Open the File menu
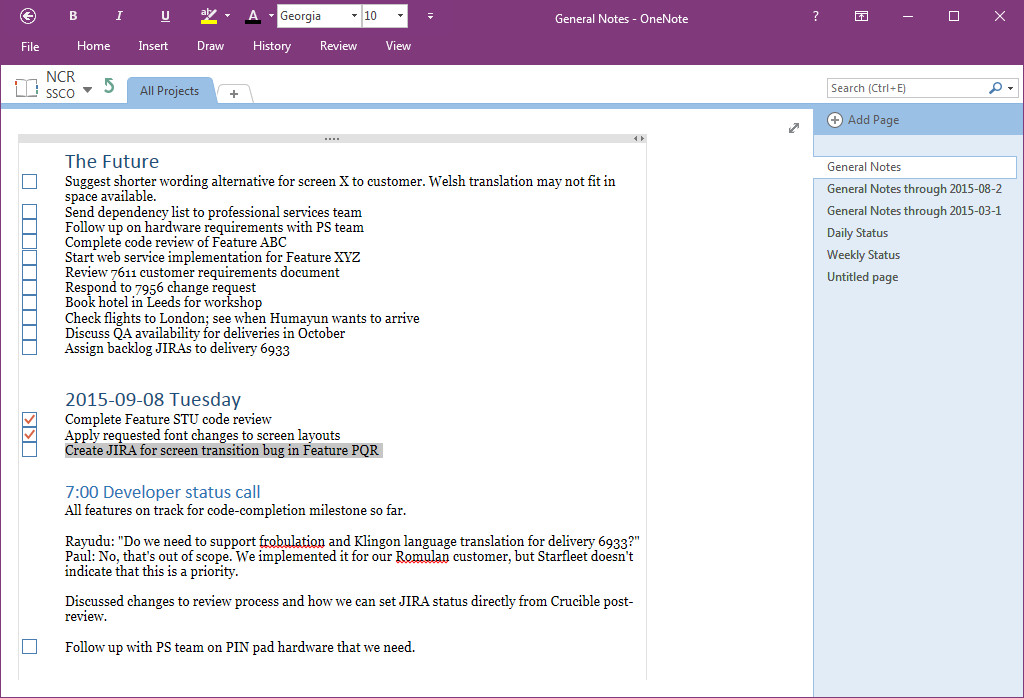The image size is (1024, 698). tap(30, 46)
